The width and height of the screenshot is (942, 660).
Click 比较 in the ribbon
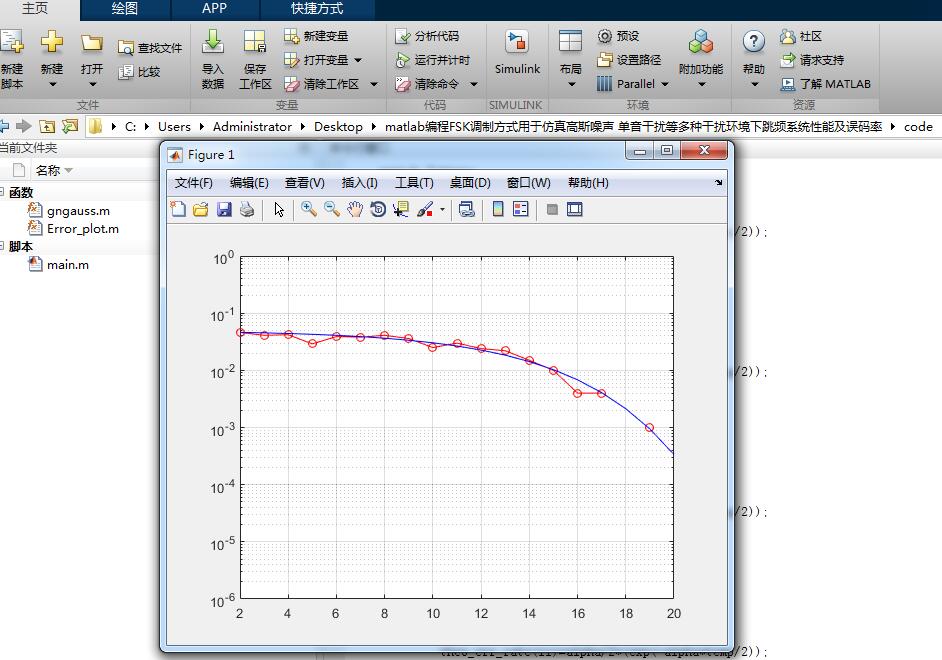[139, 72]
